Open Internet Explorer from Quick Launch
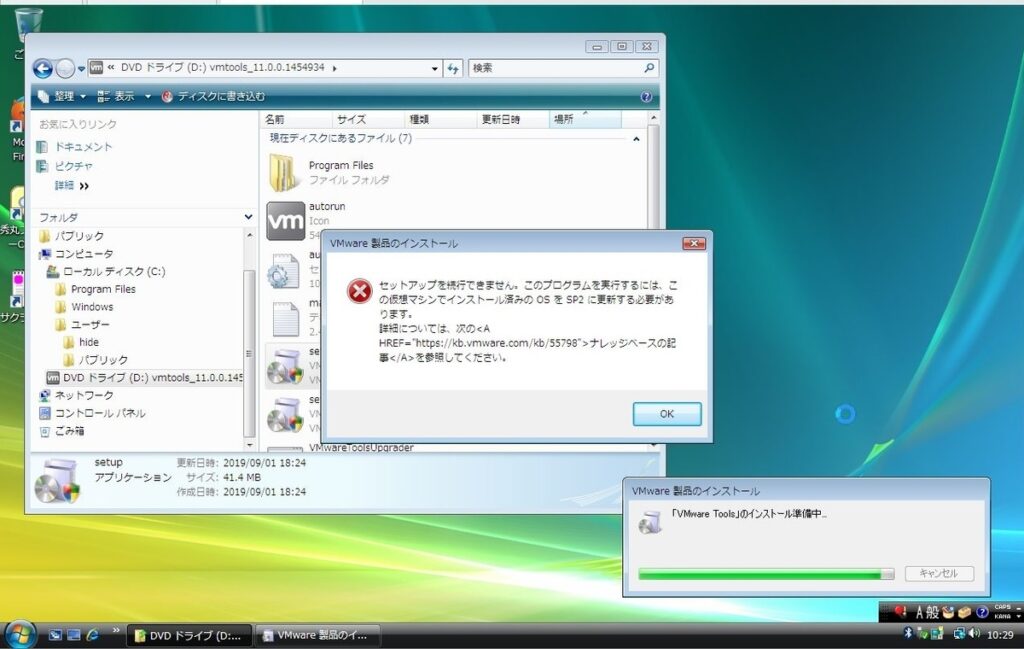The height and width of the screenshot is (649, 1024). (x=92, y=635)
